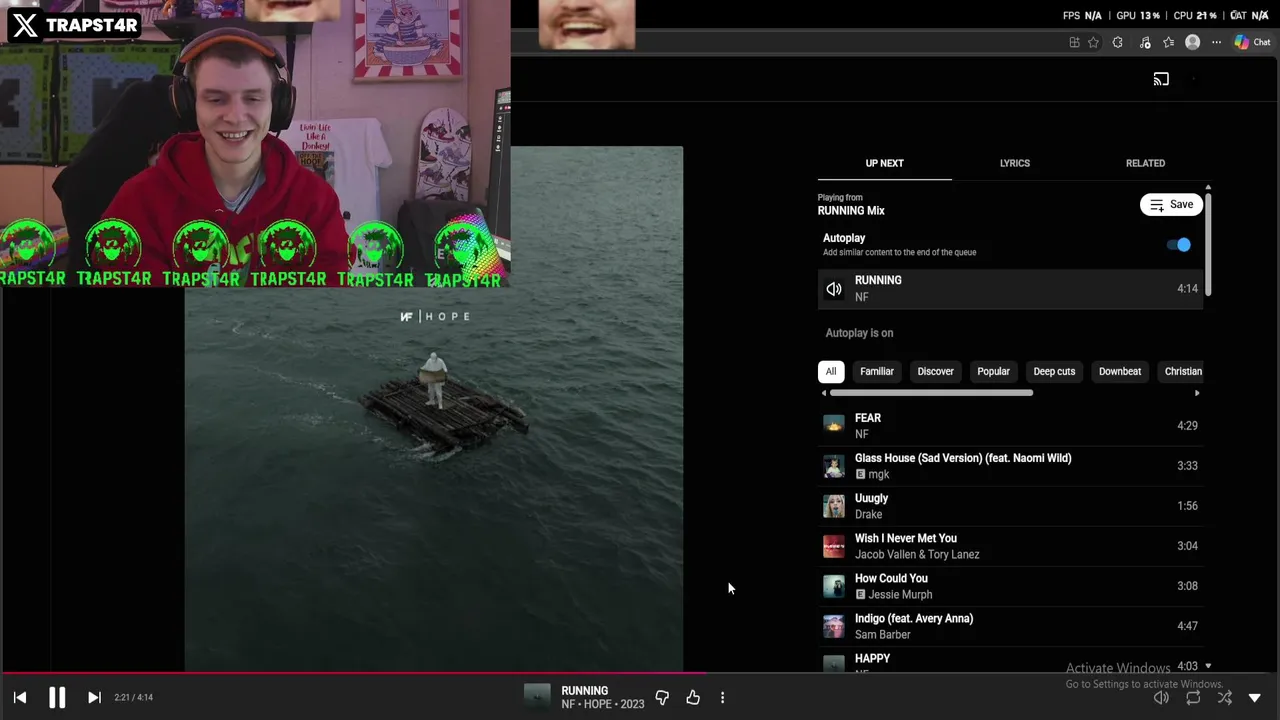1280x720 pixels.
Task: Click the How Could You thumbnail
Action: pos(834,586)
